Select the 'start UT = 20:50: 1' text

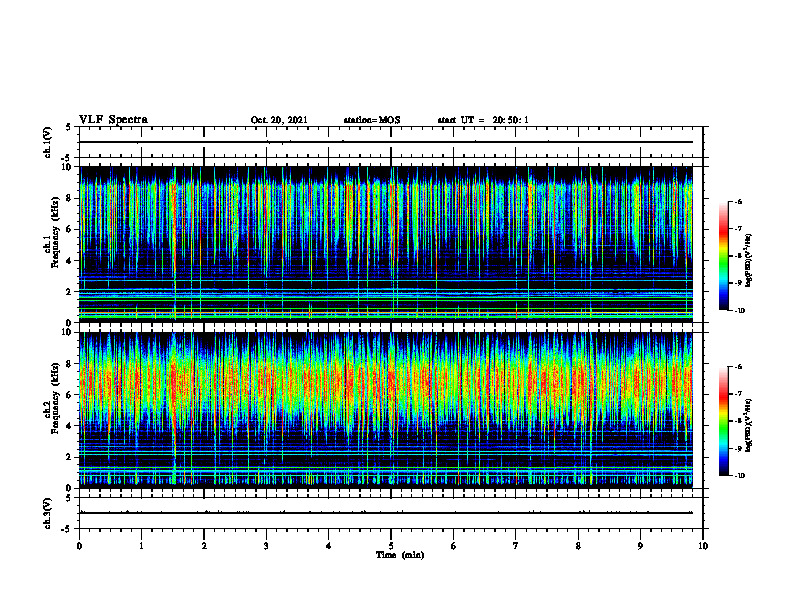(483, 120)
